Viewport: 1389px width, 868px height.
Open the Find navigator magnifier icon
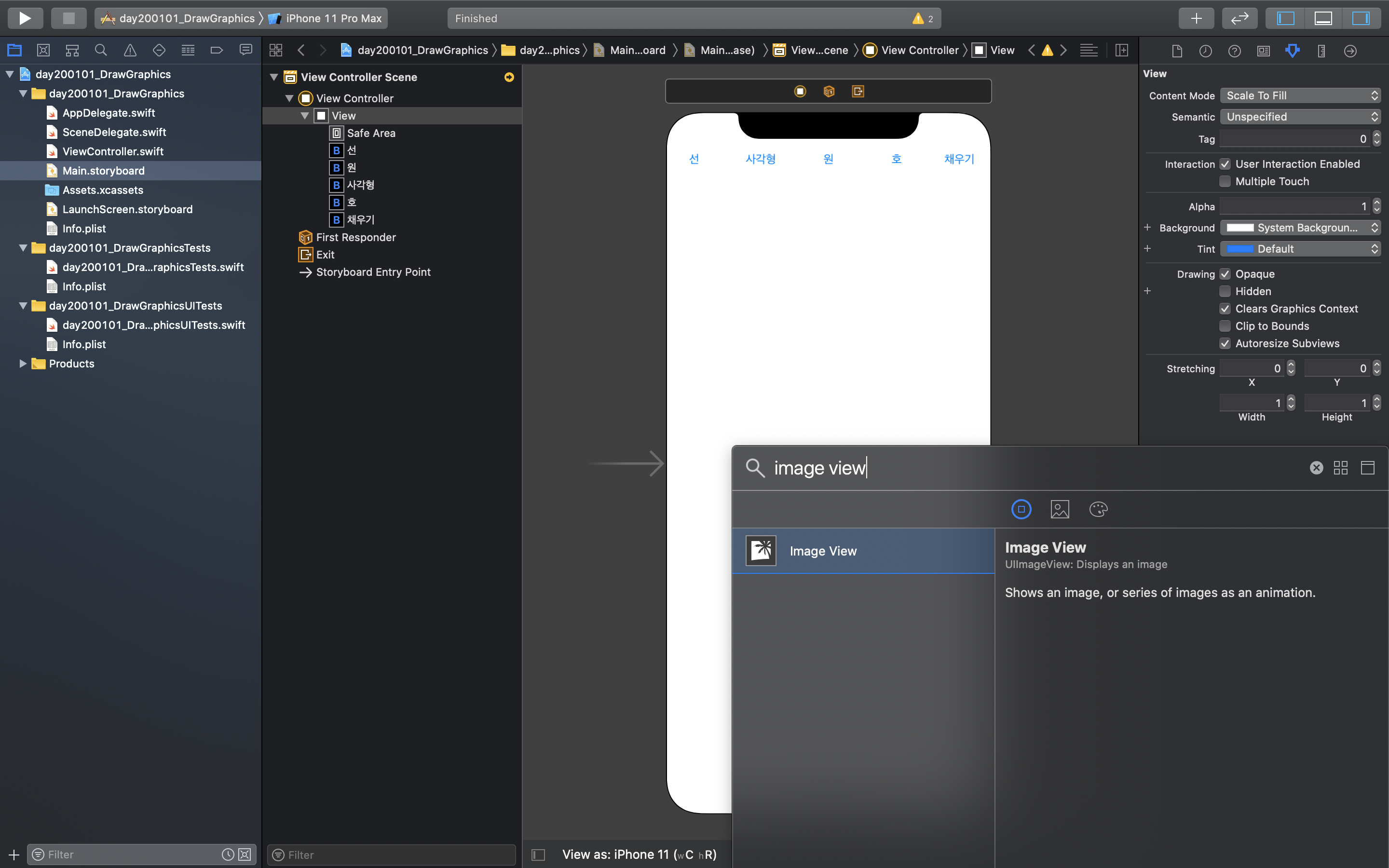point(101,51)
